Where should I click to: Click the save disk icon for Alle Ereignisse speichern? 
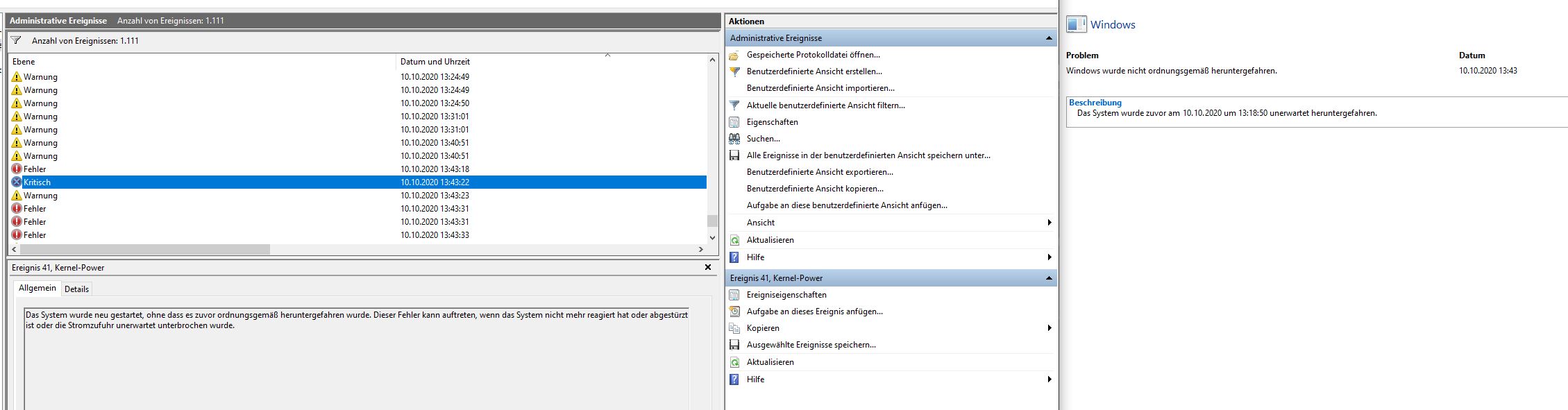pos(734,155)
